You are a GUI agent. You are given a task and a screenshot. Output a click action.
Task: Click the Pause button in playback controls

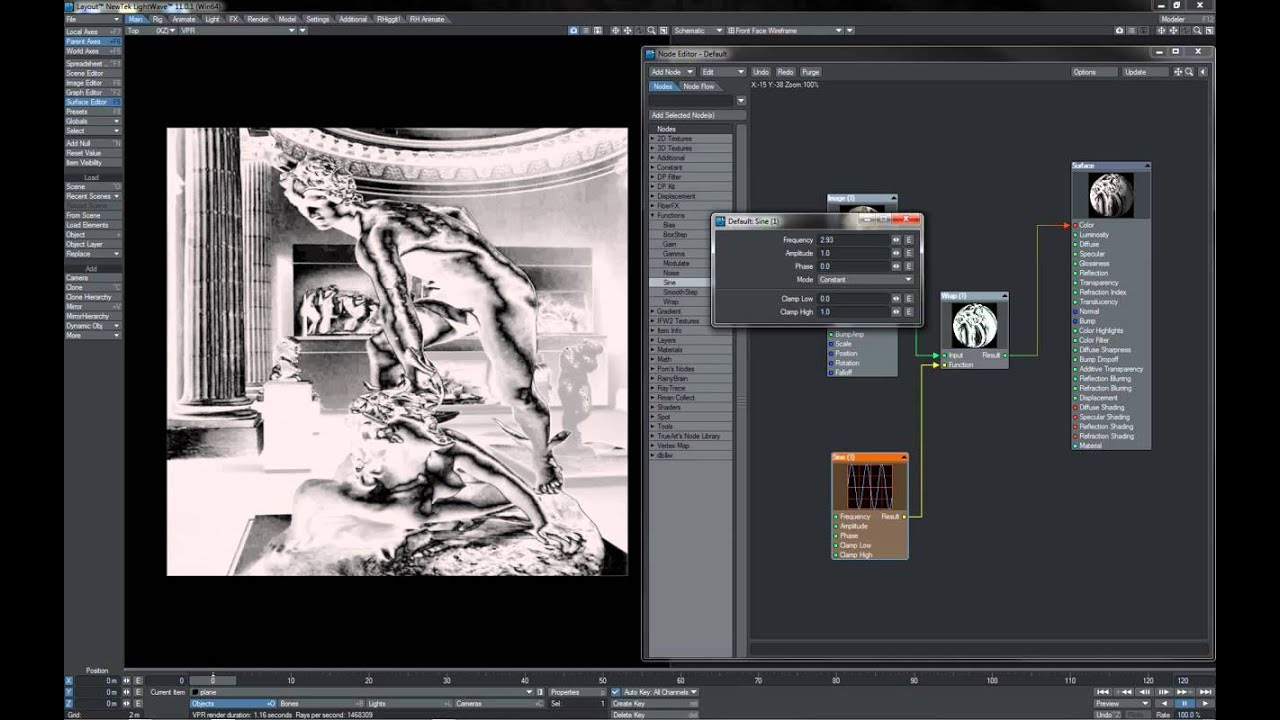pos(1184,703)
